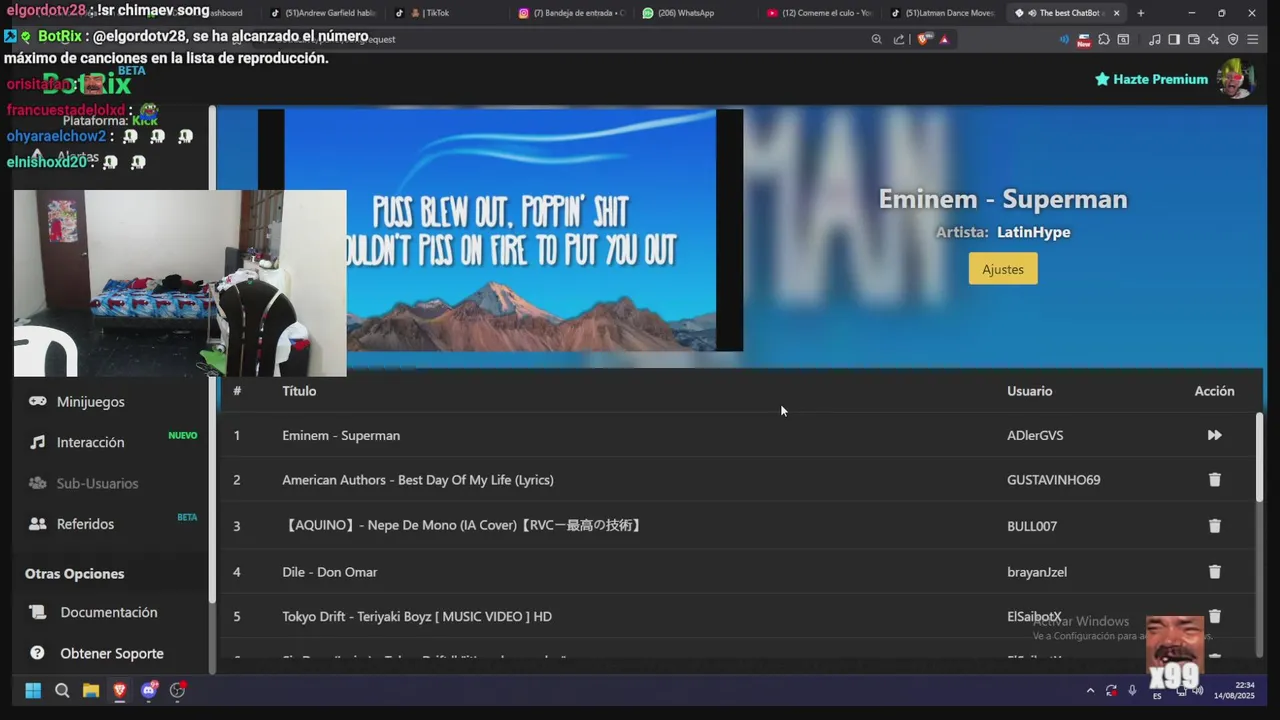Screen dimensions: 1280x720
Task: Open the user avatar in header
Action: pyautogui.click(x=1236, y=79)
